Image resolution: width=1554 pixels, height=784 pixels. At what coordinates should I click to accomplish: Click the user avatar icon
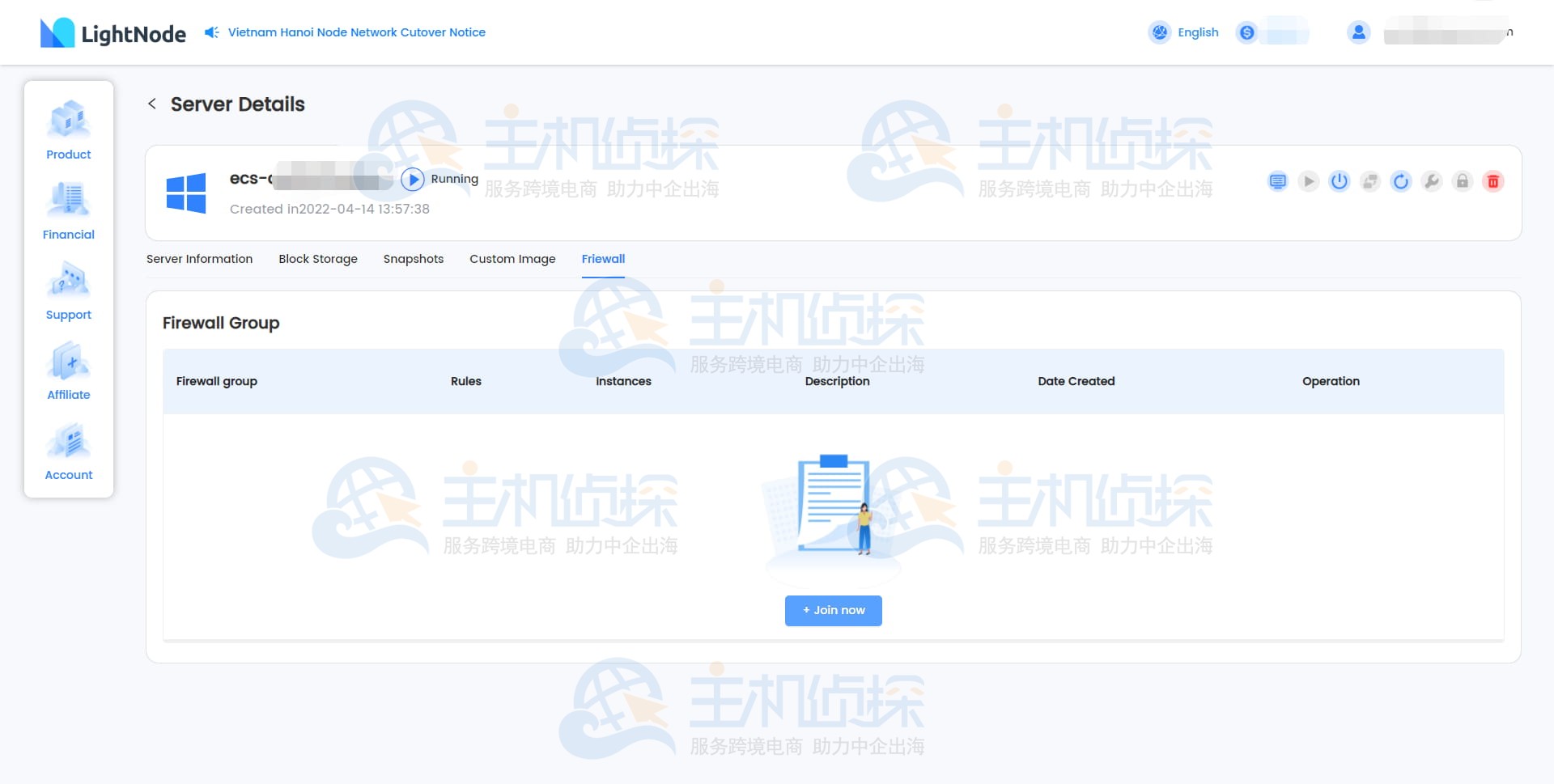(x=1359, y=32)
